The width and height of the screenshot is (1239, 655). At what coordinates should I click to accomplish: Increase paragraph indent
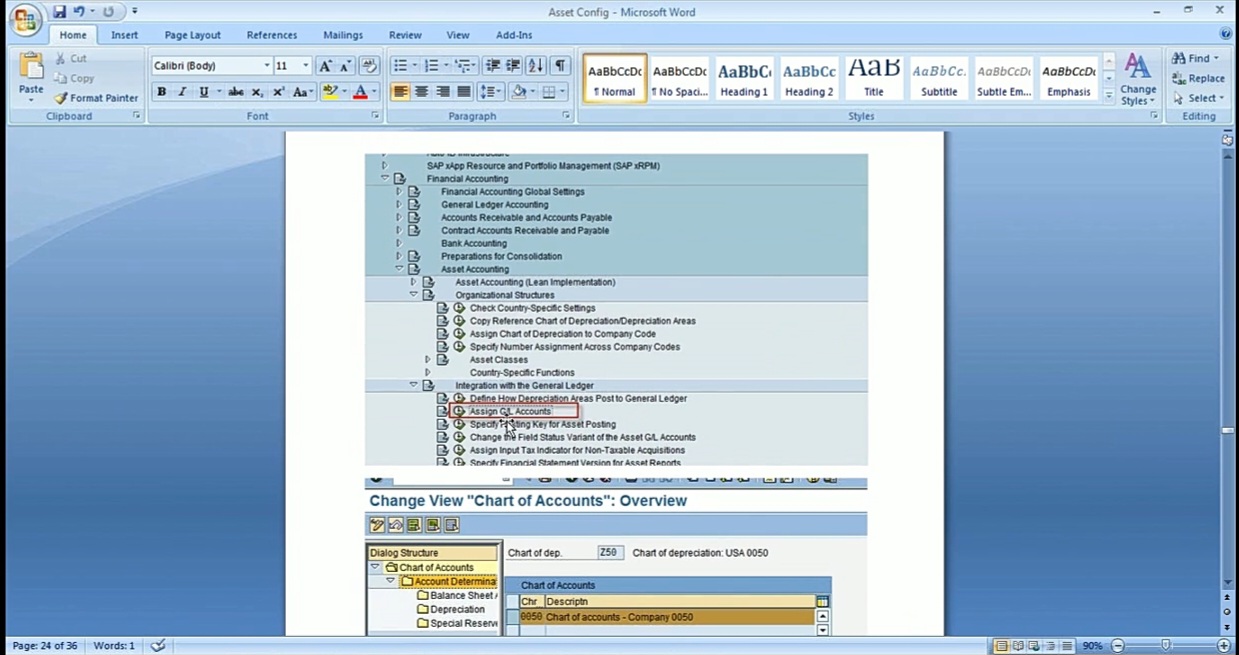[513, 66]
